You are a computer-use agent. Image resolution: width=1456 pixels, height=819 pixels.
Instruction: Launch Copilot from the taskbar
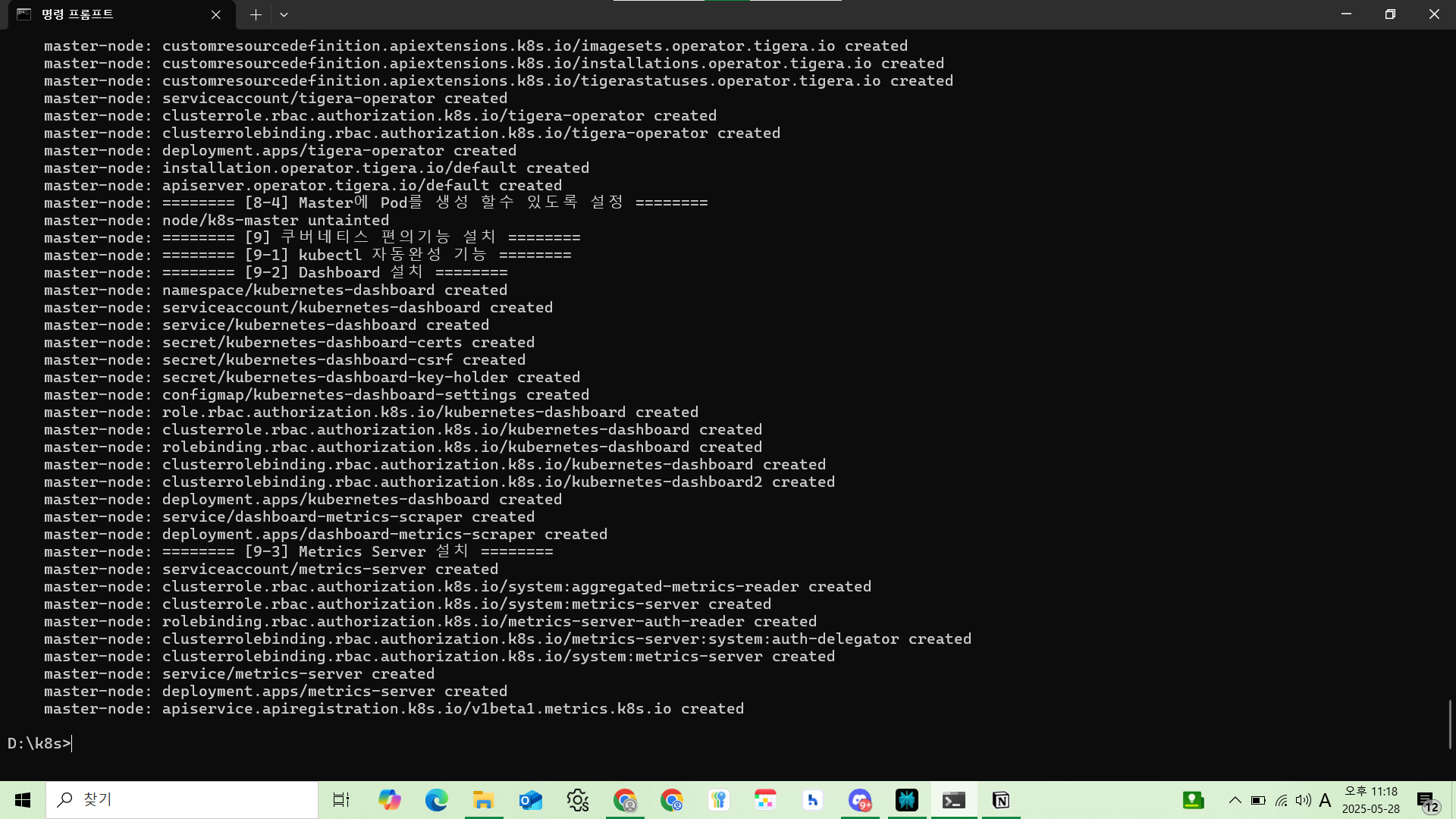click(389, 800)
